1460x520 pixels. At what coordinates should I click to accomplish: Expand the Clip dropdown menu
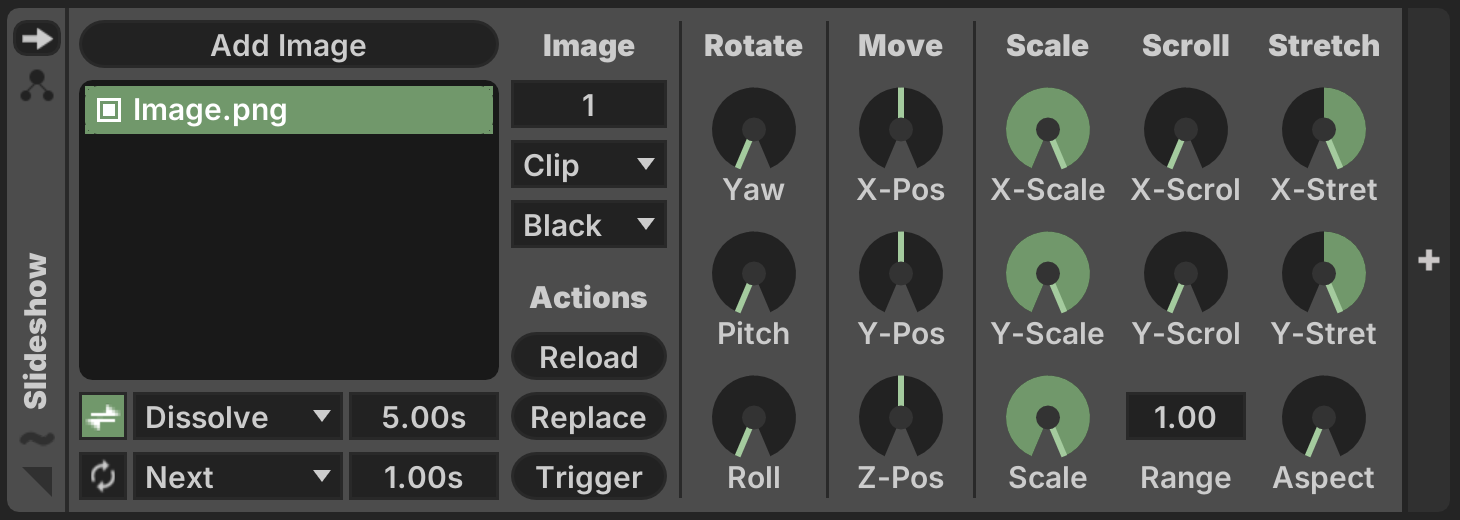[x=588, y=165]
